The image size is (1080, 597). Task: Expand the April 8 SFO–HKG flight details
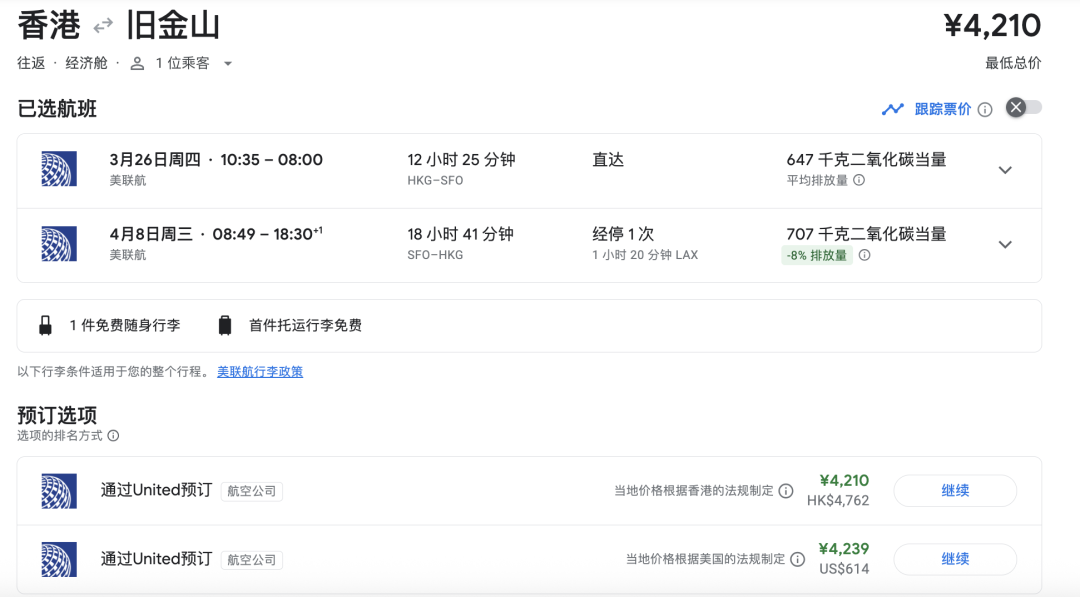1005,244
